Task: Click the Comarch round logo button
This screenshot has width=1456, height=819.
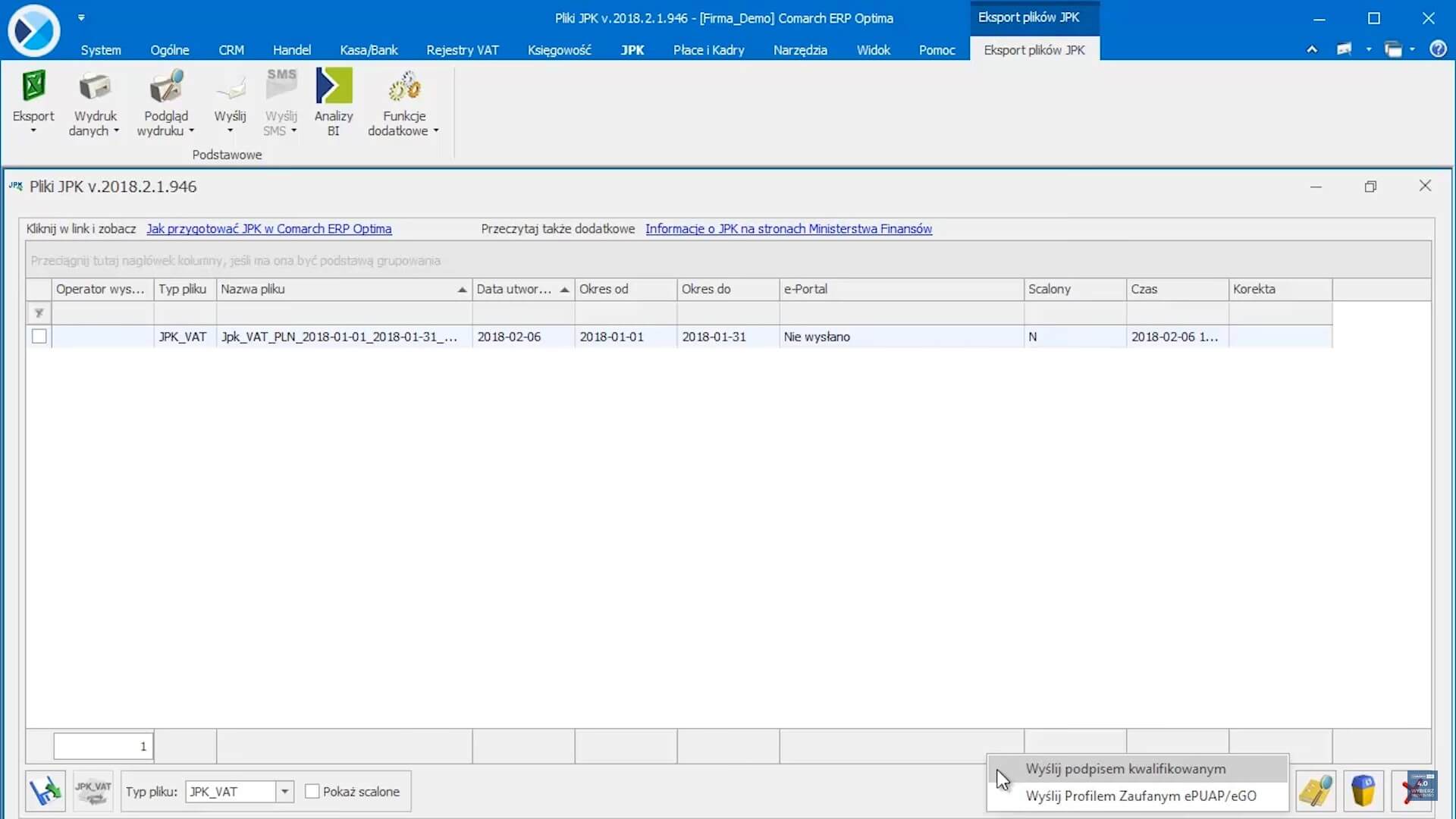Action: coord(33,31)
